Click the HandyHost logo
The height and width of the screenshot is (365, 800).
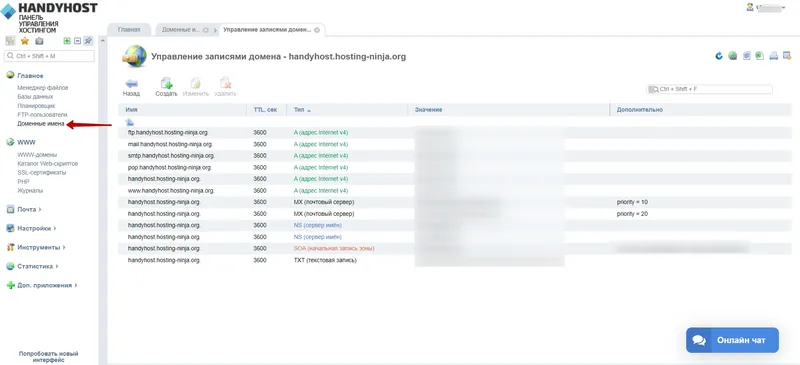(x=49, y=17)
